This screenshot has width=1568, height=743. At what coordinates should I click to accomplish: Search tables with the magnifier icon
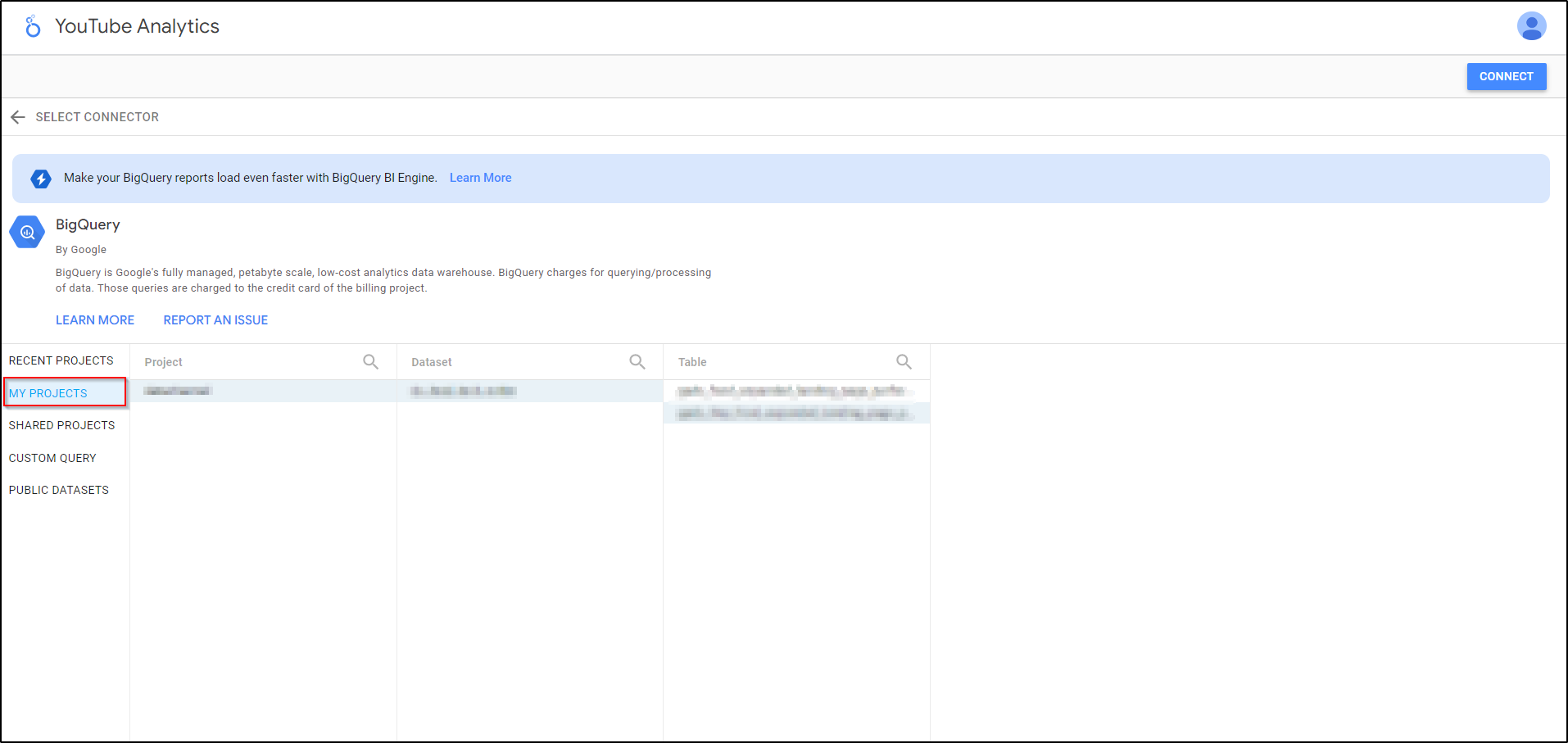click(x=904, y=362)
